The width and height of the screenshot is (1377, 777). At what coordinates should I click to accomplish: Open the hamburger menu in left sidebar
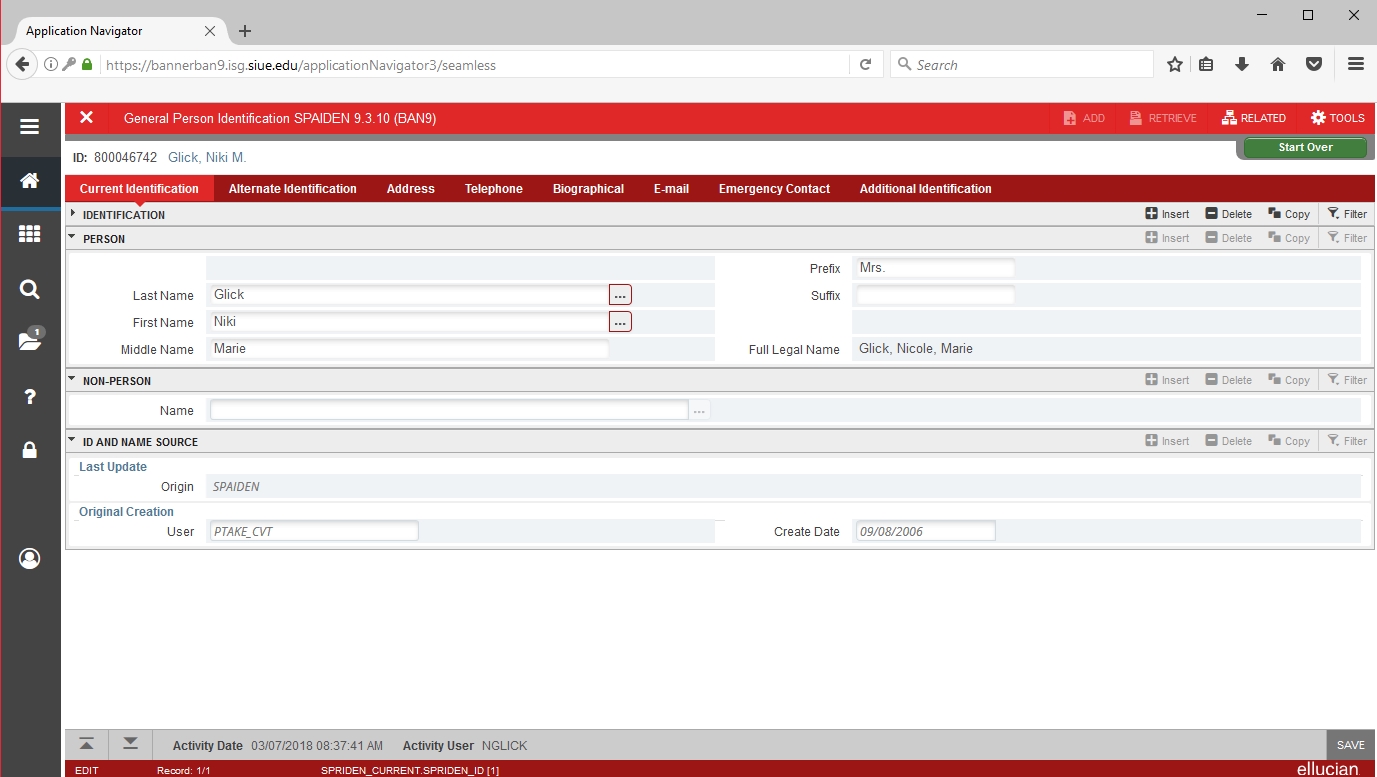pyautogui.click(x=30, y=127)
